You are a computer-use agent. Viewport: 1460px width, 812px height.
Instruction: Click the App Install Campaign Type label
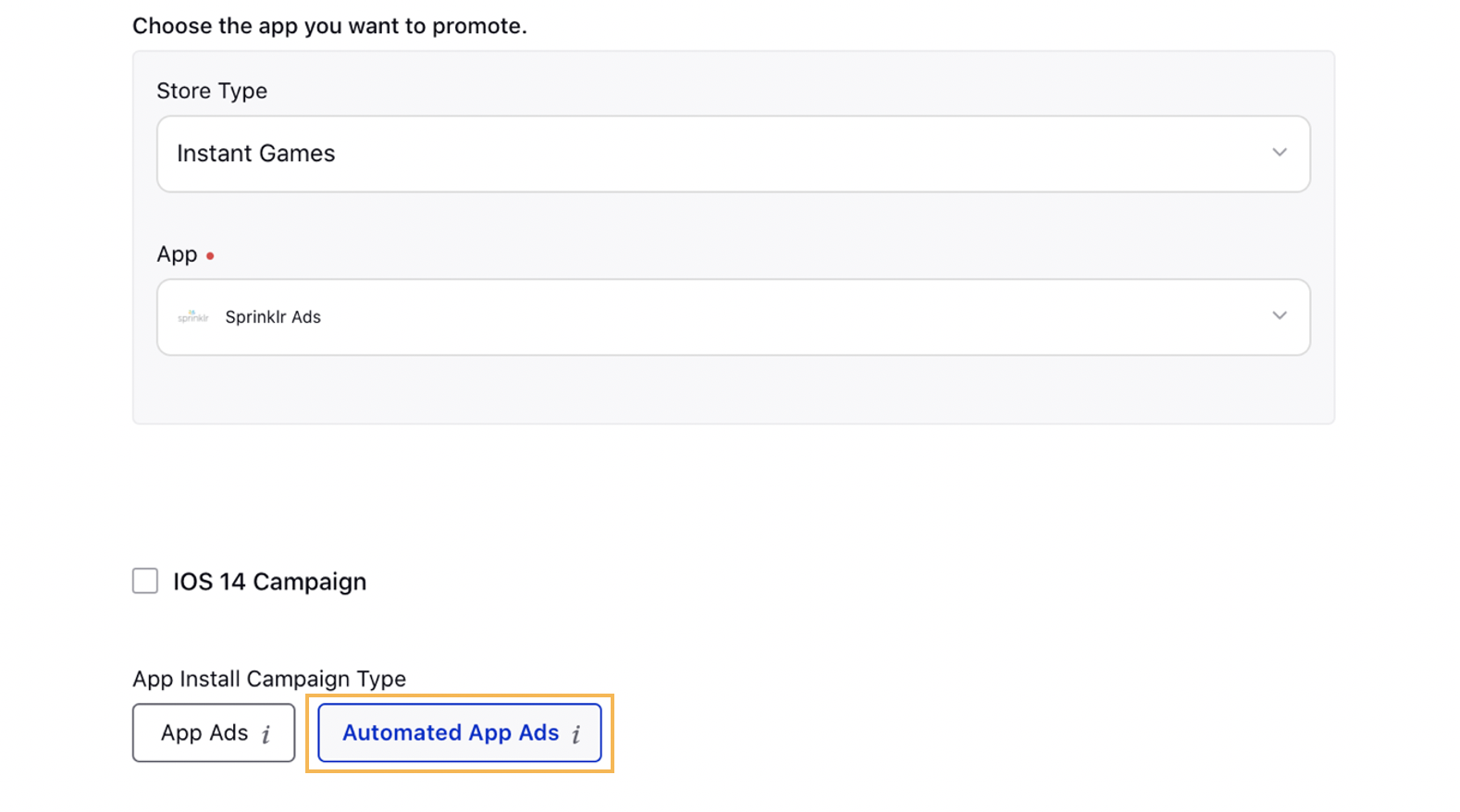[269, 679]
